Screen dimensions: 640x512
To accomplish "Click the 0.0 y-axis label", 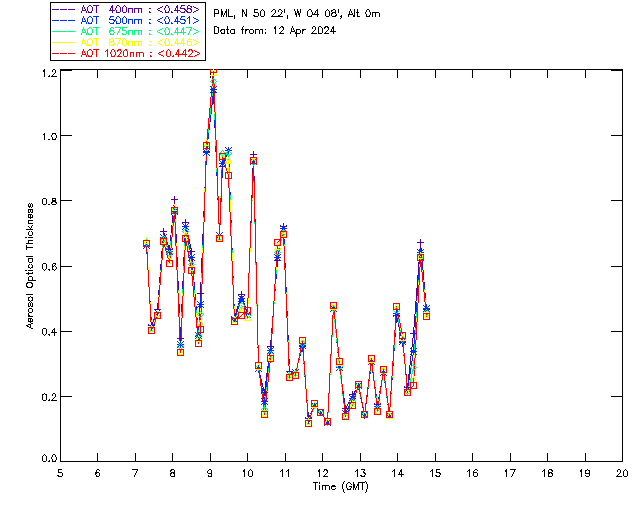I will coord(49,459).
